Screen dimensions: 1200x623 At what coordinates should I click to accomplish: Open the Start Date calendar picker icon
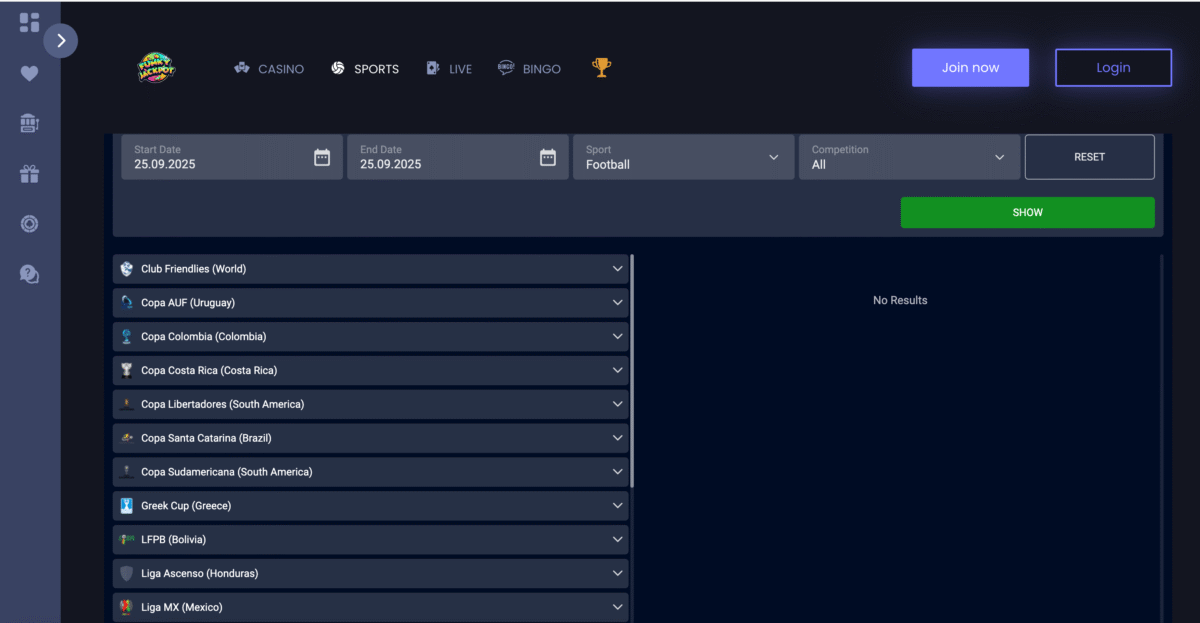pyautogui.click(x=322, y=157)
